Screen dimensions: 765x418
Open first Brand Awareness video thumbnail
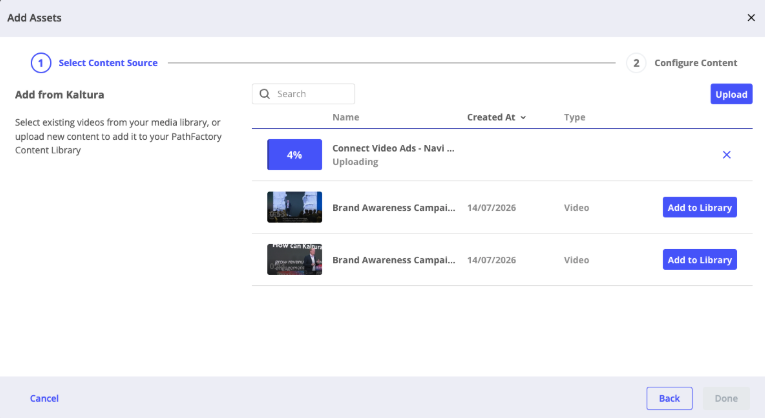click(294, 207)
